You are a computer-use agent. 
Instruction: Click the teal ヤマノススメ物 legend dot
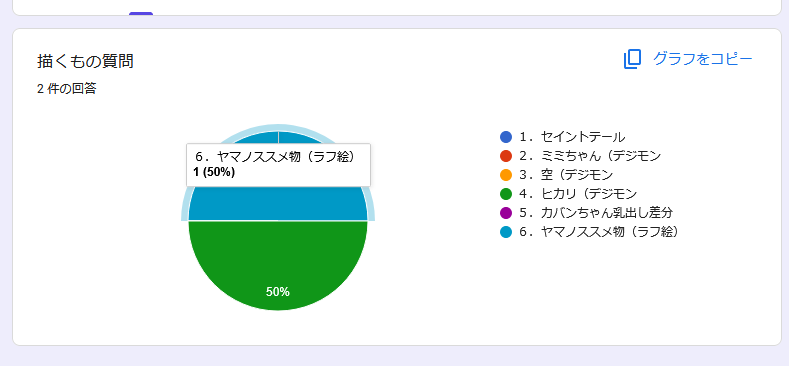pos(506,232)
